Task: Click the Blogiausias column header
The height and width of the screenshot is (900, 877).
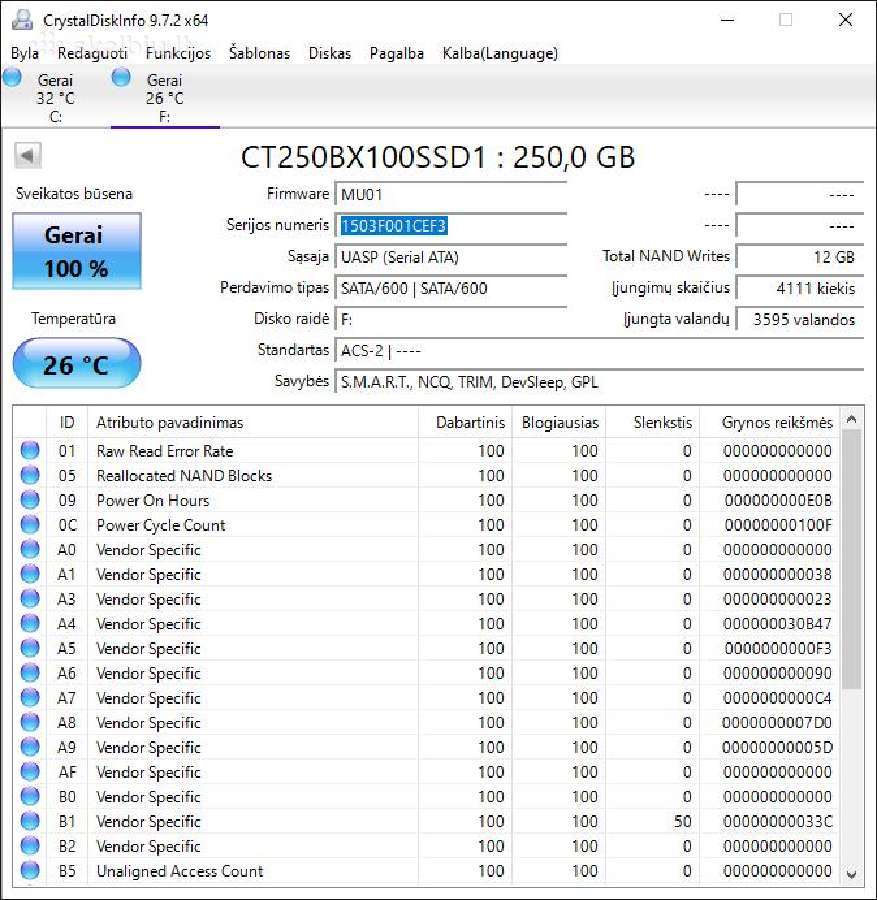Action: 559,422
